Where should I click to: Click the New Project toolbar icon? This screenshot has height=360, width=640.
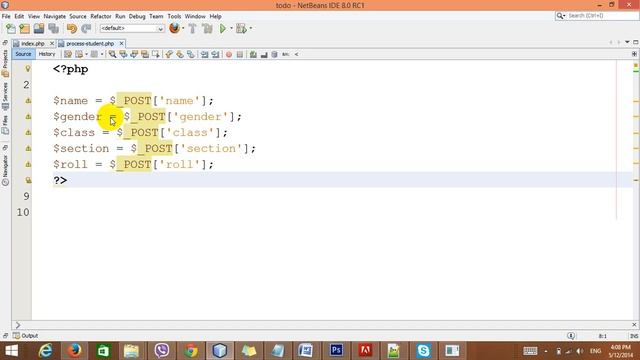[25, 29]
